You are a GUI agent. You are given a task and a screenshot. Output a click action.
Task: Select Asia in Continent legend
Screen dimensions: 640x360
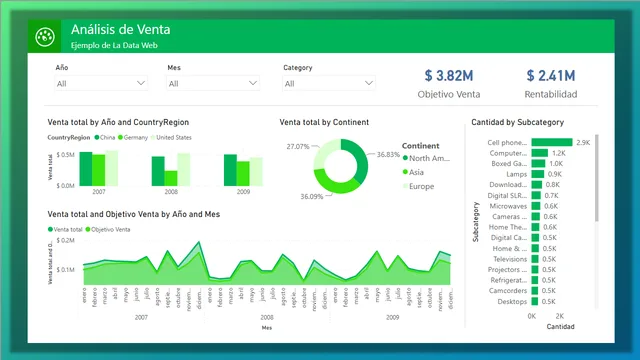413,172
